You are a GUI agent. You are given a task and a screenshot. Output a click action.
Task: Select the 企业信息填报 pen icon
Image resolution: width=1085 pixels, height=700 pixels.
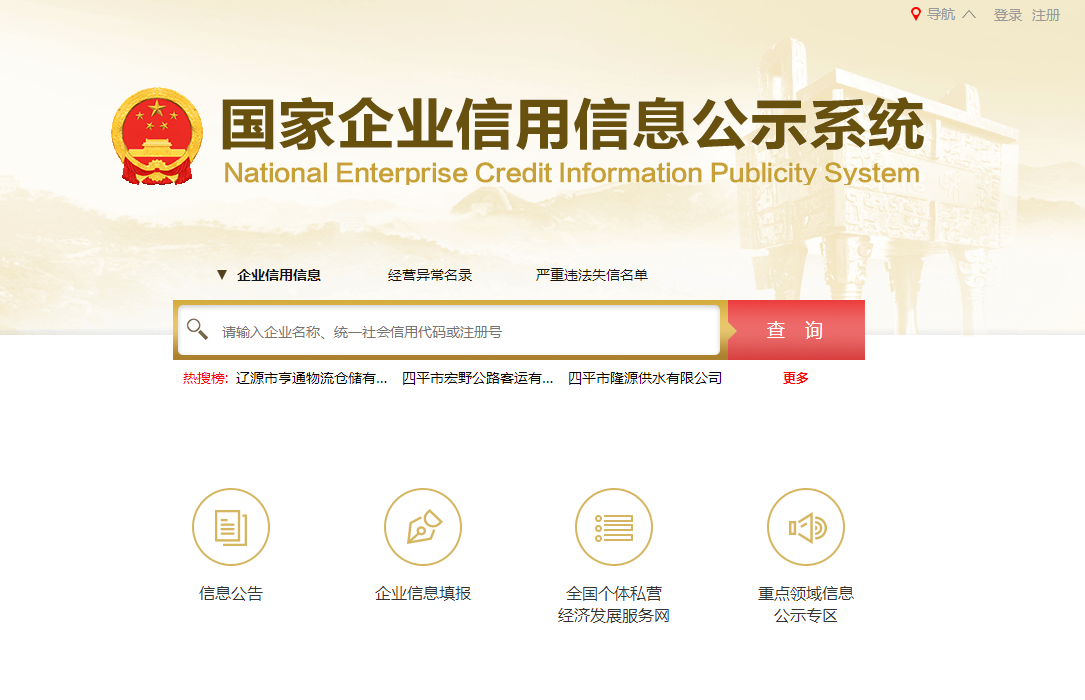click(x=422, y=526)
